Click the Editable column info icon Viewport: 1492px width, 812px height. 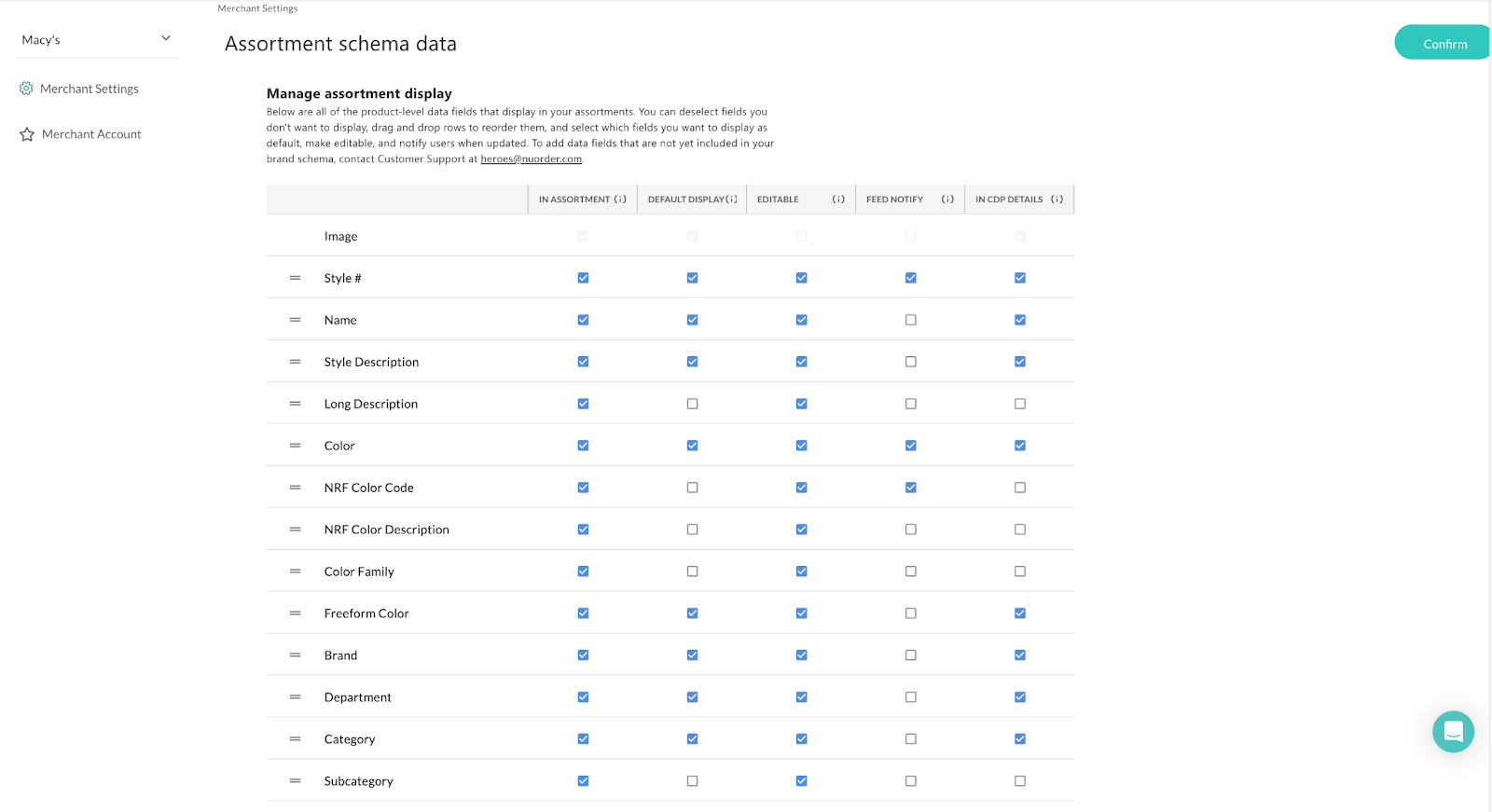[x=838, y=200]
